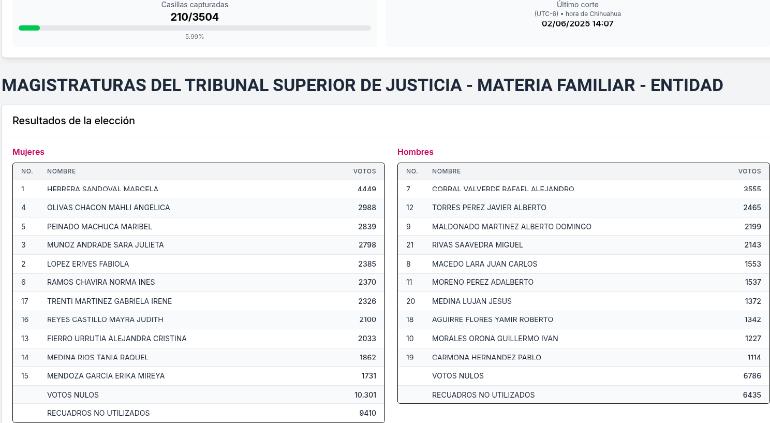Click the NO. column header in Mujeres table
Viewport: 770px width, 423px height.
pos(27,171)
